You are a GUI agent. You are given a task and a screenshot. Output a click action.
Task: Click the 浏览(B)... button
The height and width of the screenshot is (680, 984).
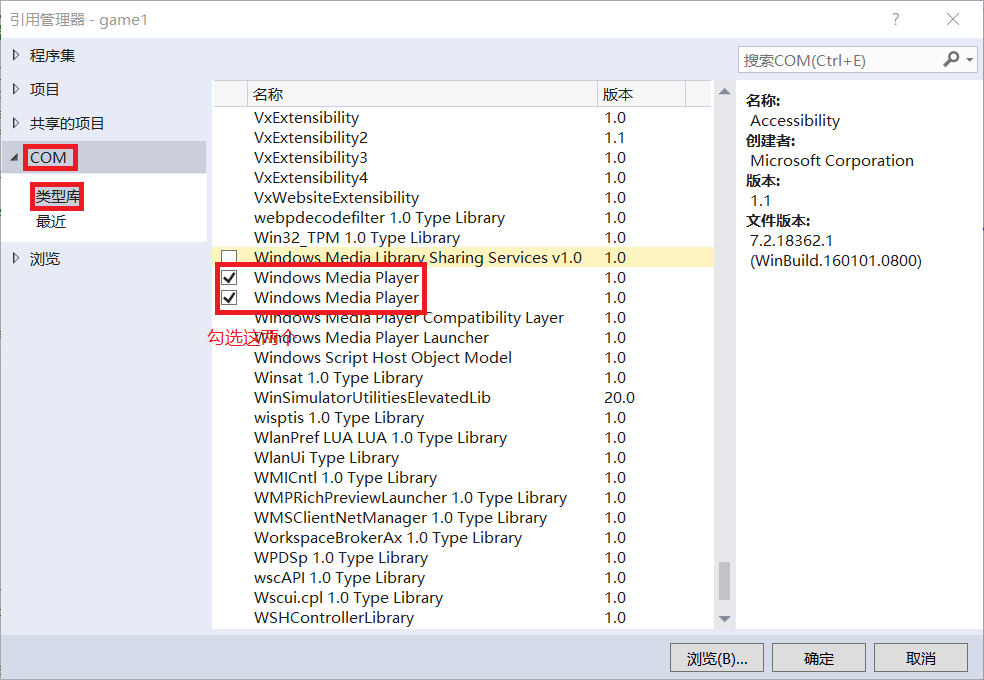[x=717, y=658]
